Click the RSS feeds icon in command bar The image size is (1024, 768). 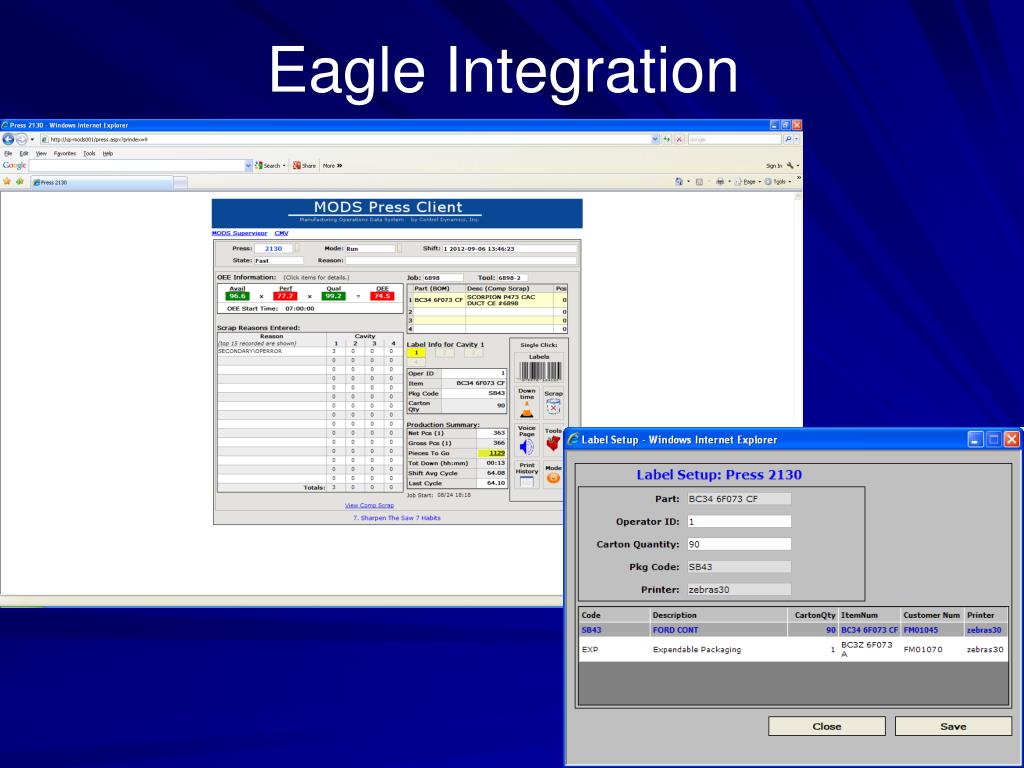pos(699,182)
